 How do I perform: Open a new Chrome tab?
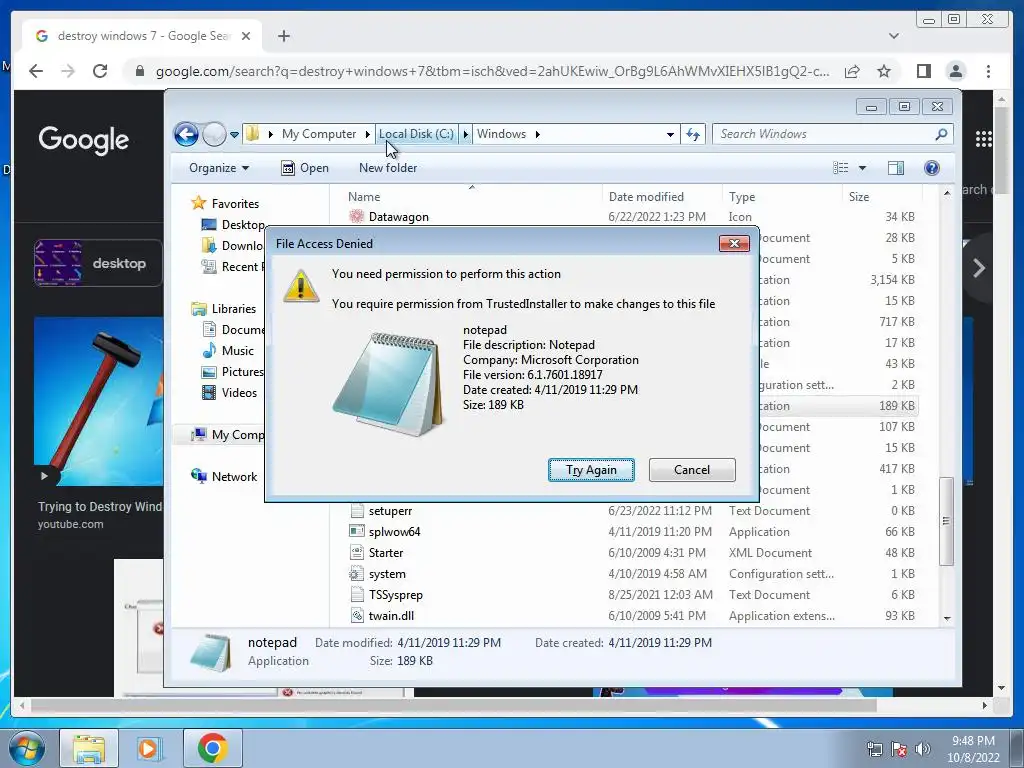pos(283,36)
